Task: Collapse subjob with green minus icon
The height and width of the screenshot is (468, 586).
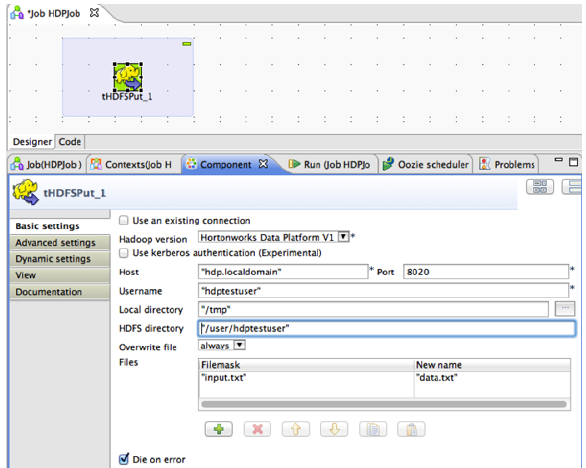Action: pyautogui.click(x=186, y=44)
